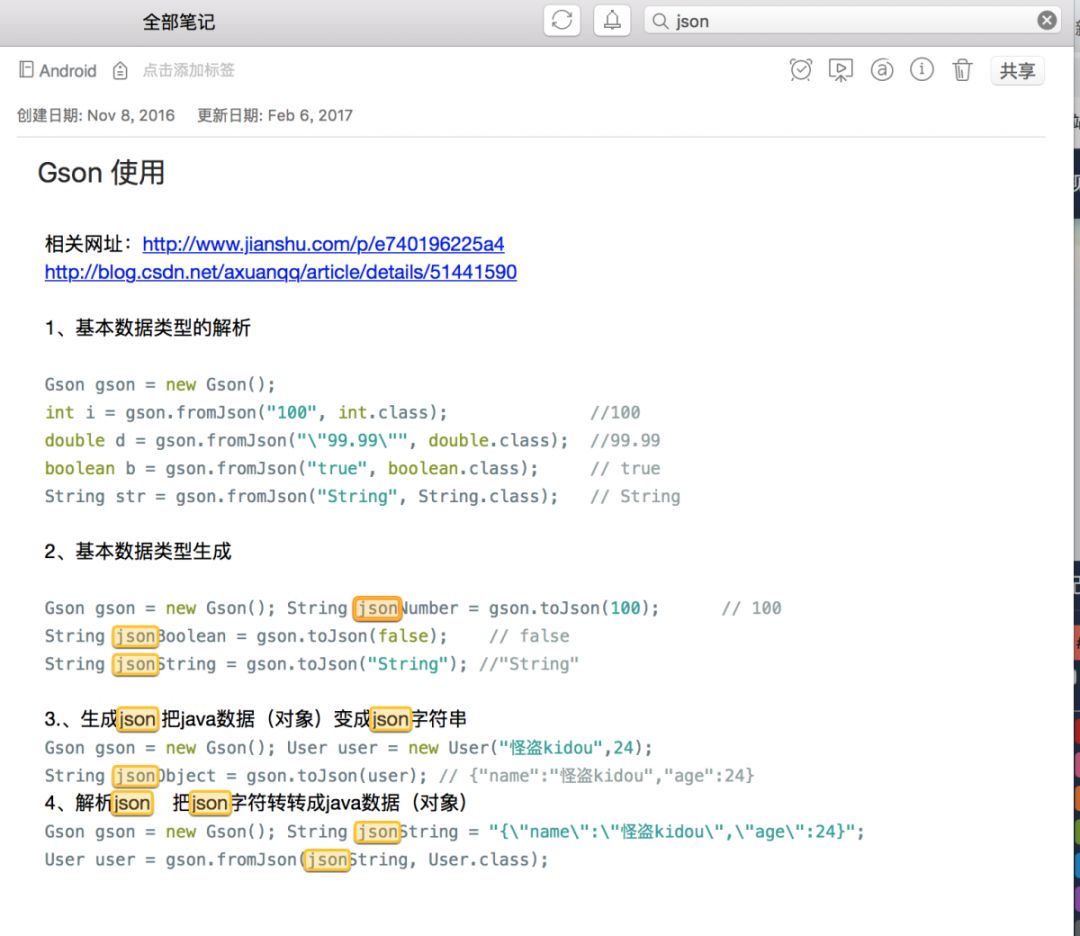Viewport: 1080px width, 936px height.
Task: Click the note title Gson 使用
Action: pos(100,173)
